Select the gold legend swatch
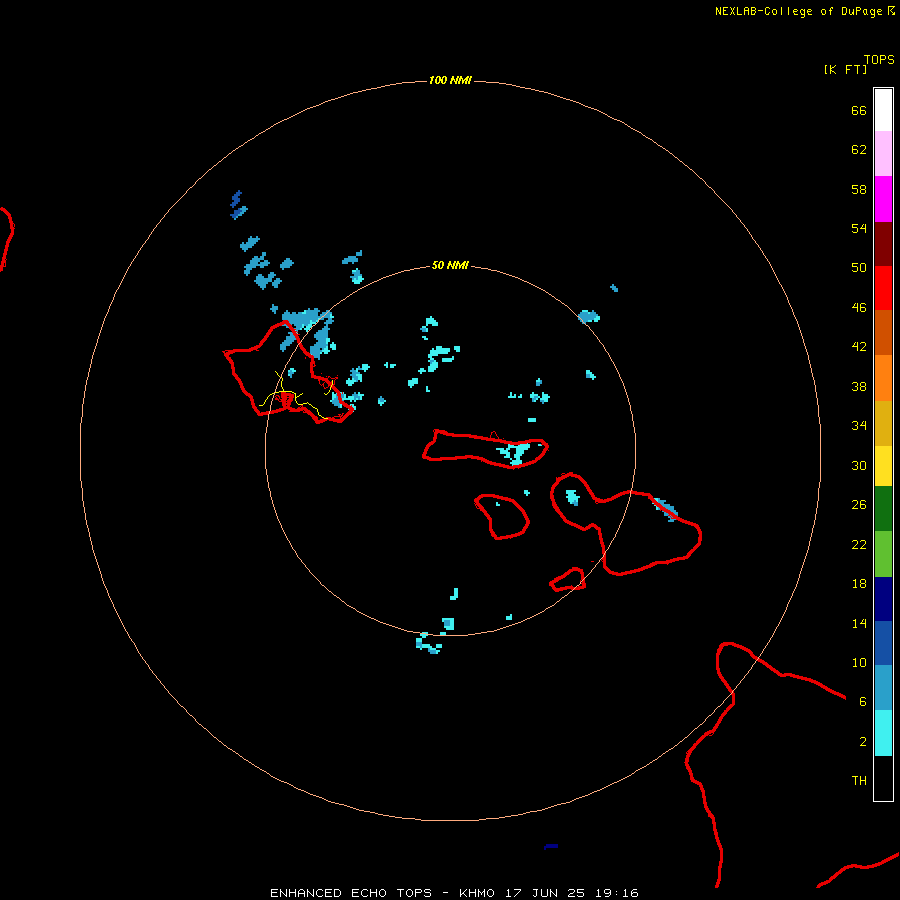 tap(883, 423)
